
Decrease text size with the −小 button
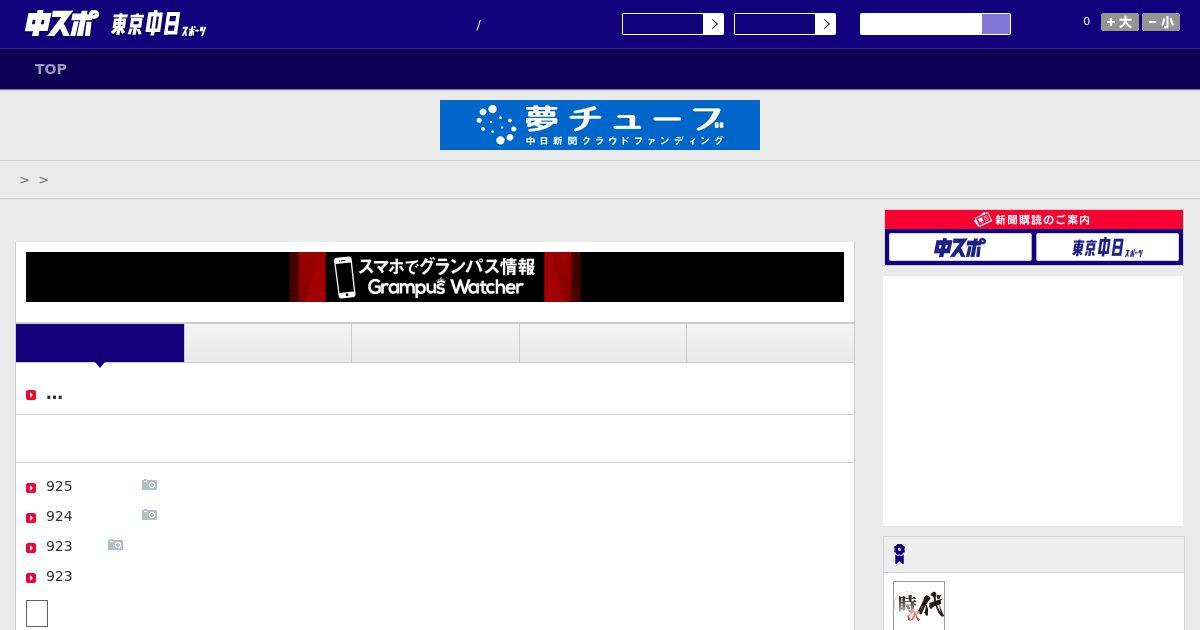1161,22
